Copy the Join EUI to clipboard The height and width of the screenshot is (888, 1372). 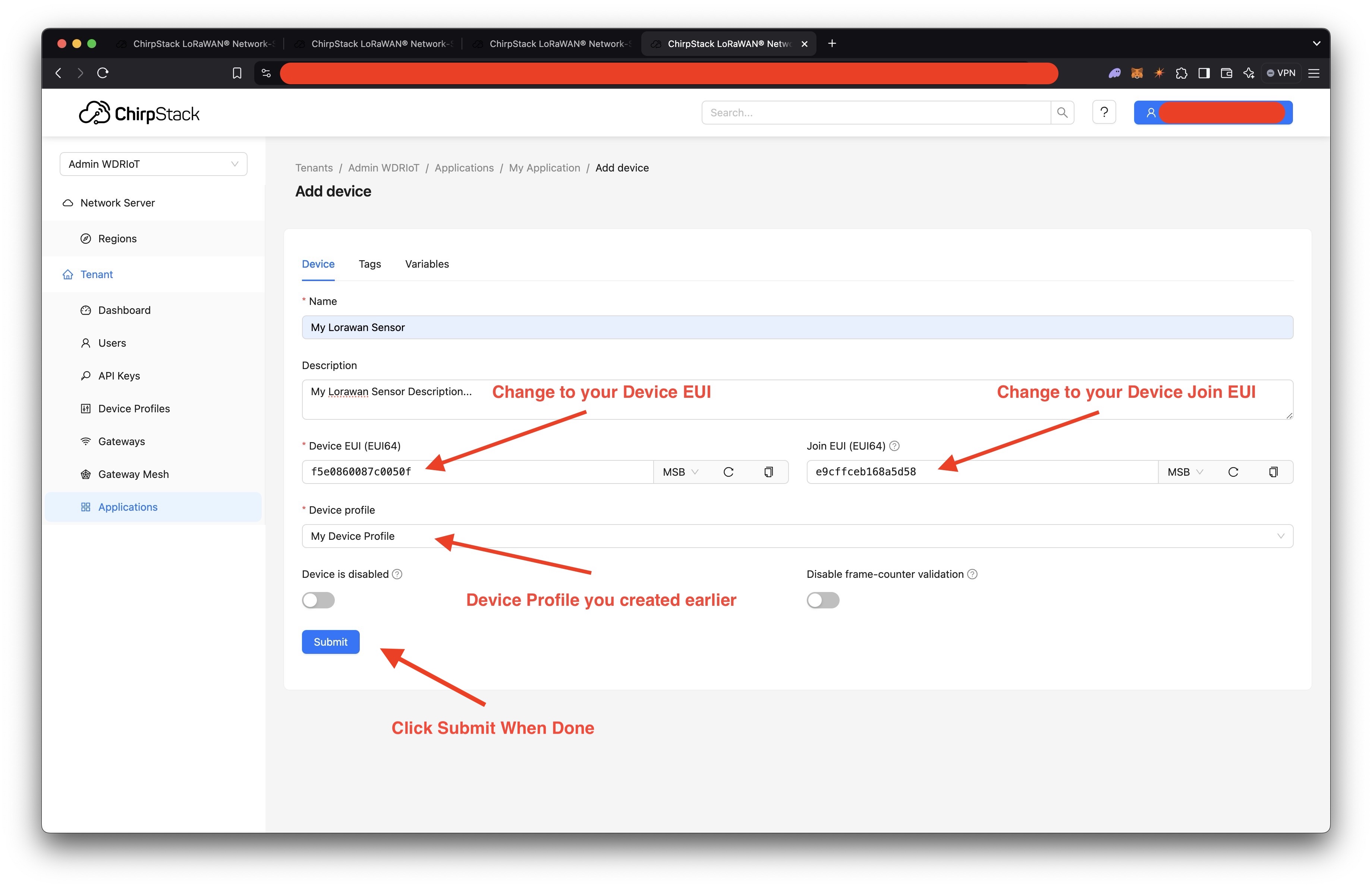[x=1274, y=472]
